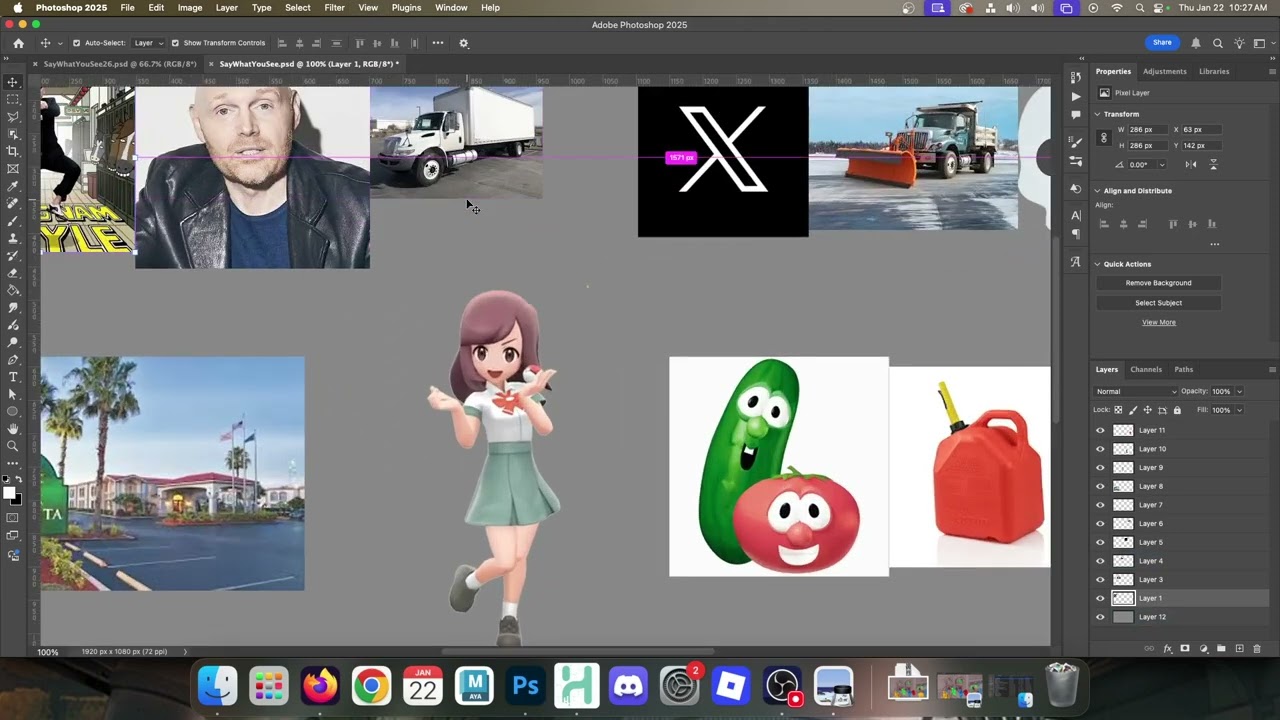The width and height of the screenshot is (1280, 720).
Task: Select the Brush tool
Action: click(13, 221)
